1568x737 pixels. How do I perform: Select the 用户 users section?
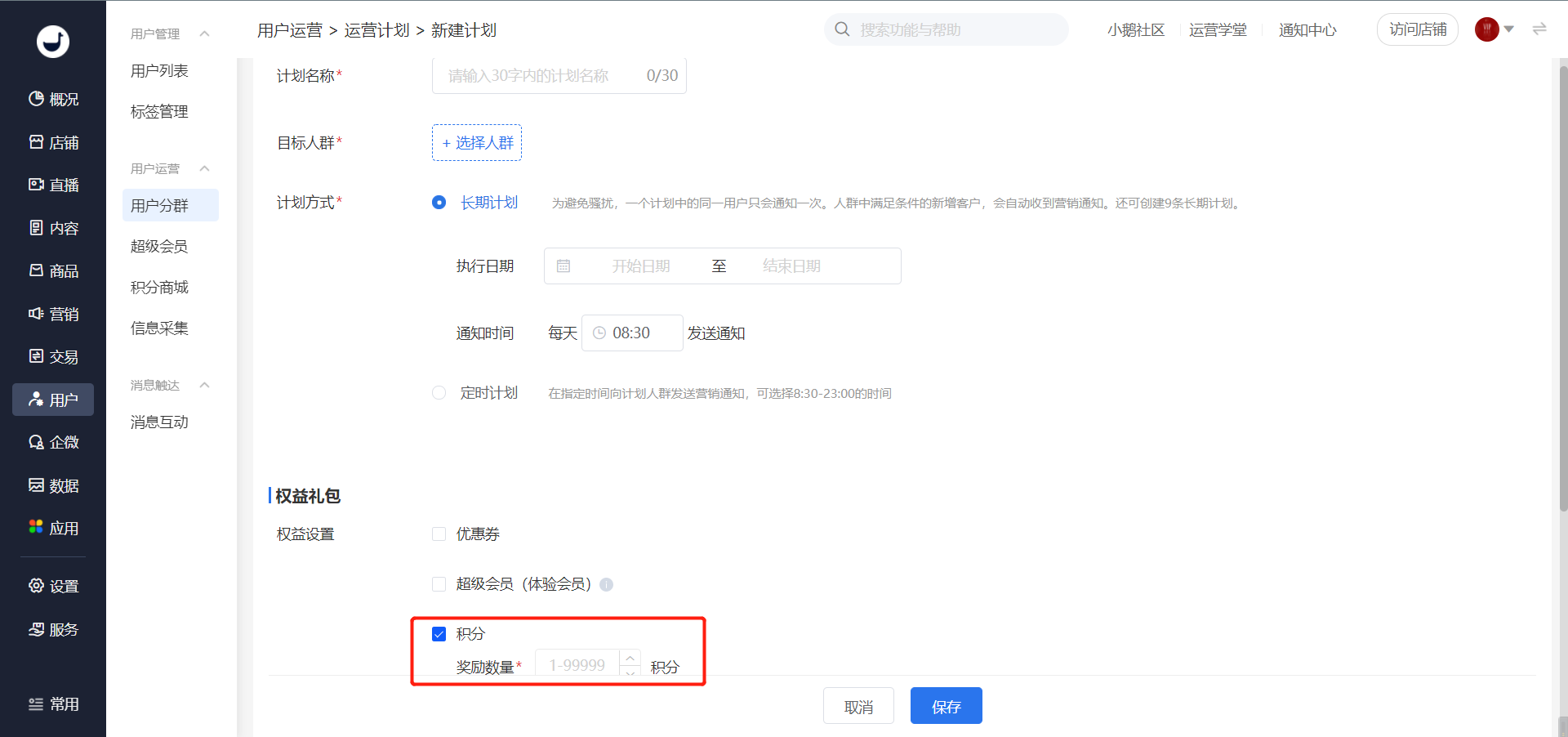(x=53, y=400)
